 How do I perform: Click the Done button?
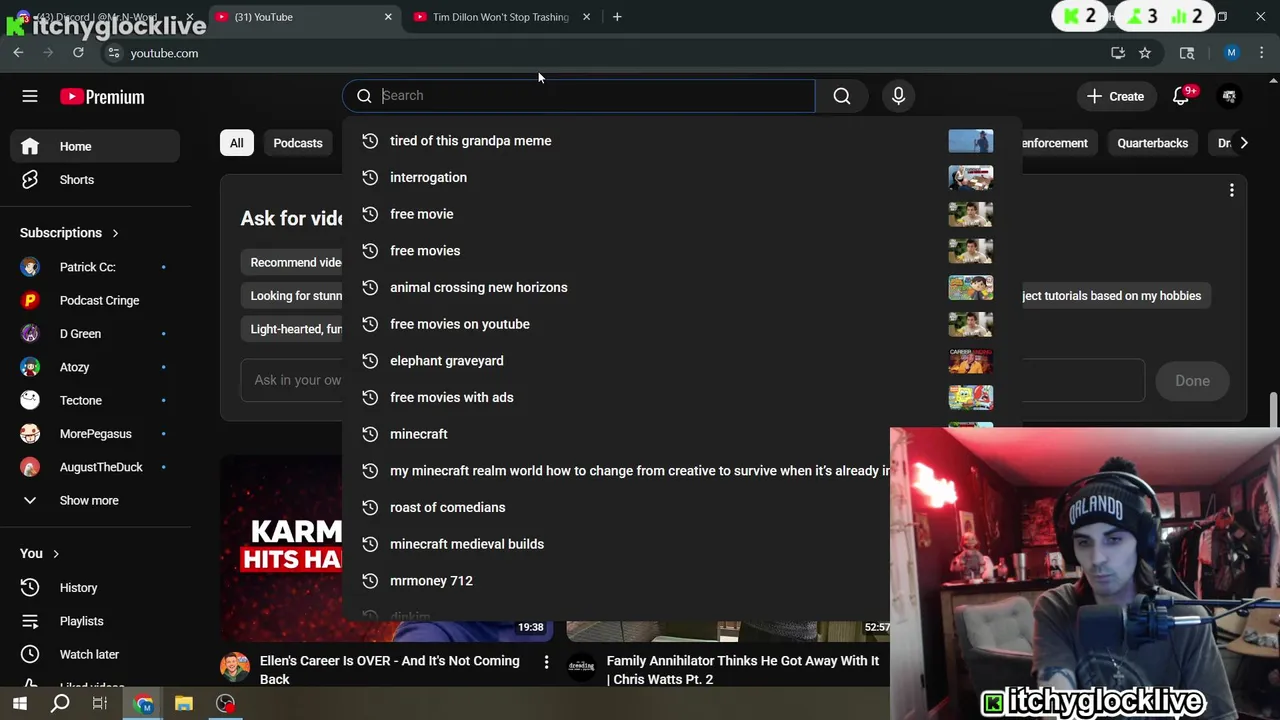(1192, 381)
